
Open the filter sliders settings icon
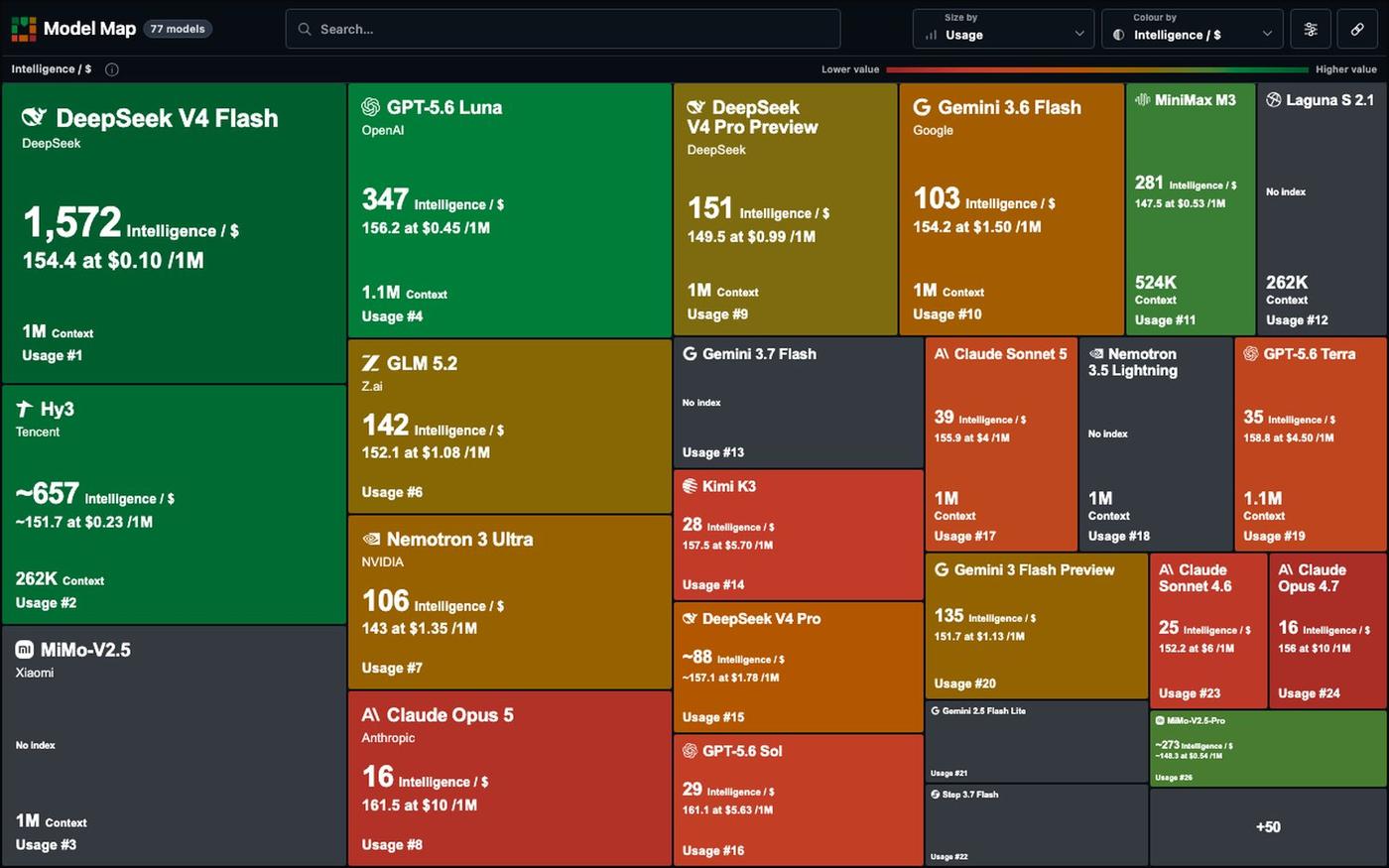tap(1311, 30)
